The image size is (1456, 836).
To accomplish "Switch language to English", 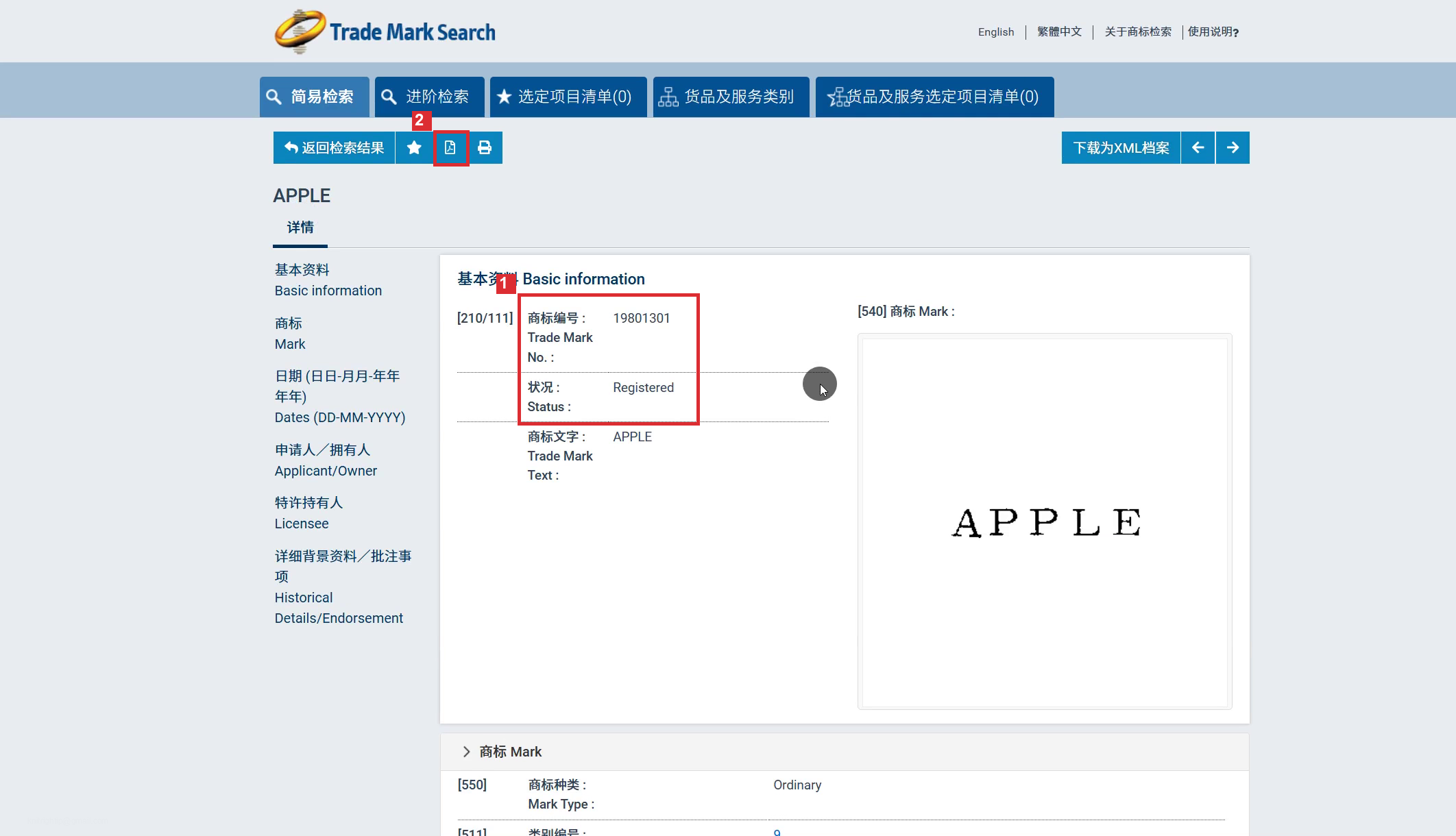I will point(995,32).
